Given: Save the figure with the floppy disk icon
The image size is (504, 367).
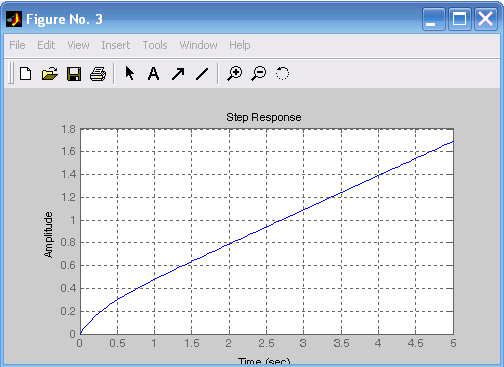Looking at the screenshot, I should pyautogui.click(x=74, y=74).
